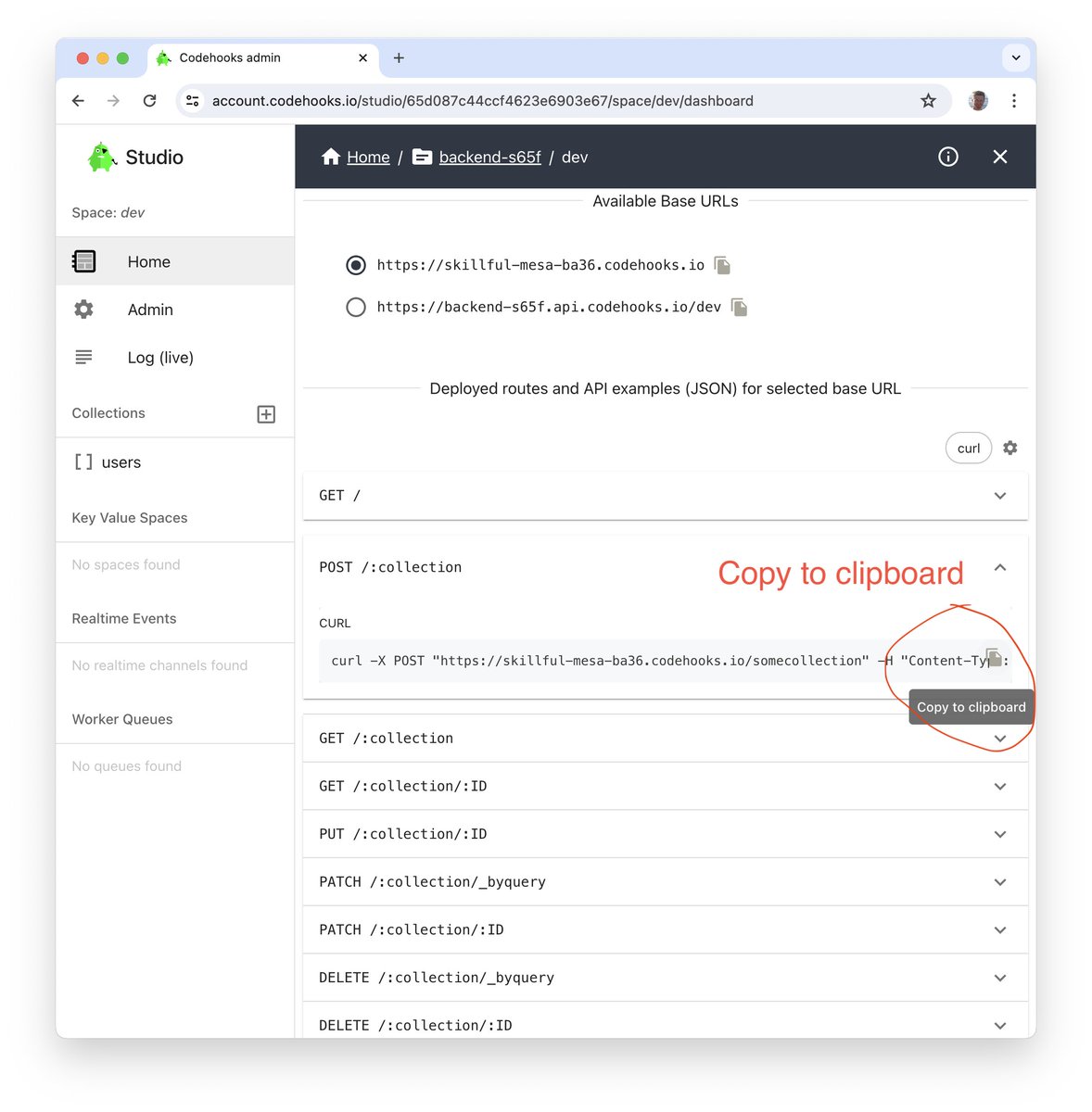Click the 'No realtime channels found' text
1092x1112 pixels.
pos(159,665)
